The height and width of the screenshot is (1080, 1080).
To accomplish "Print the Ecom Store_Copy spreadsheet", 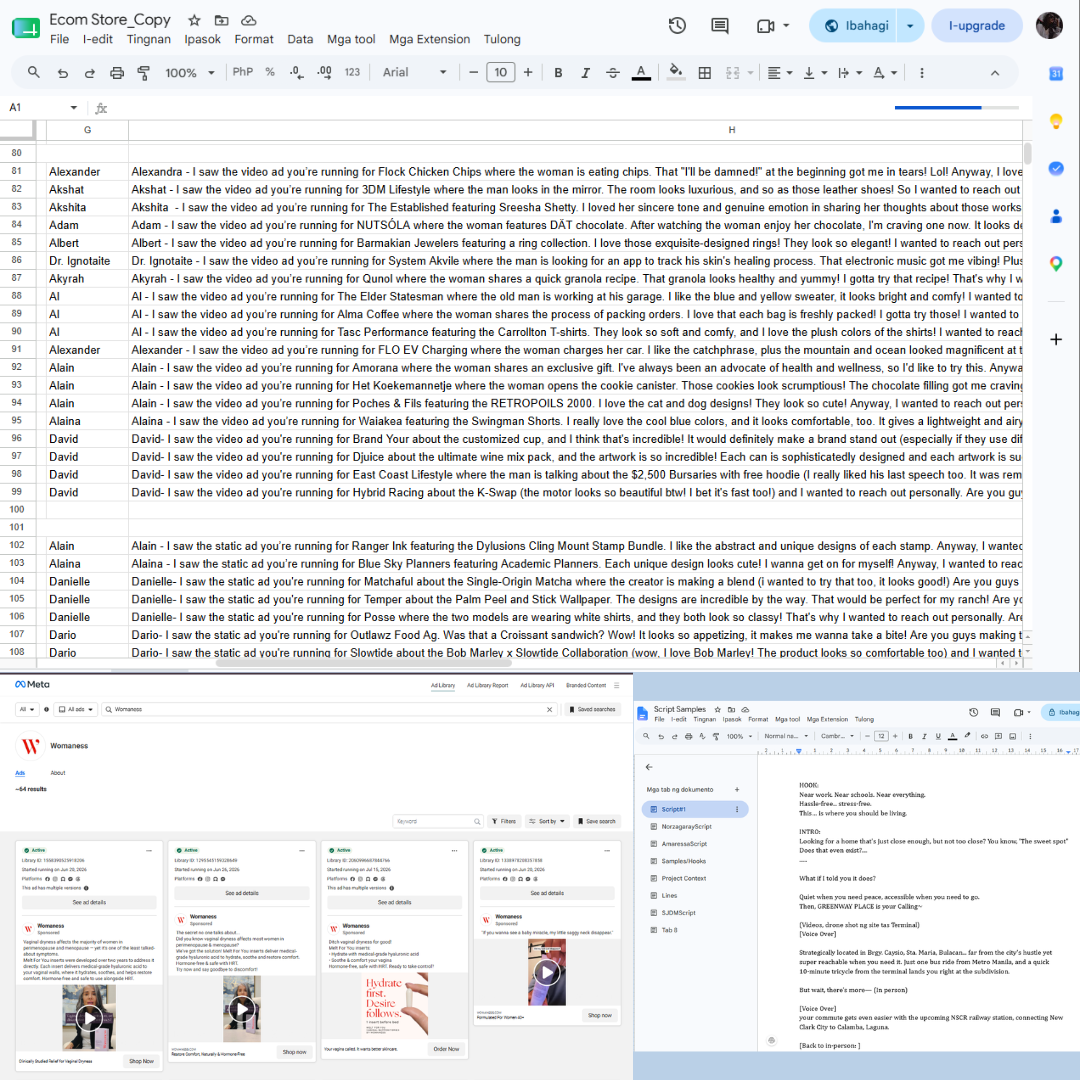I will (117, 72).
